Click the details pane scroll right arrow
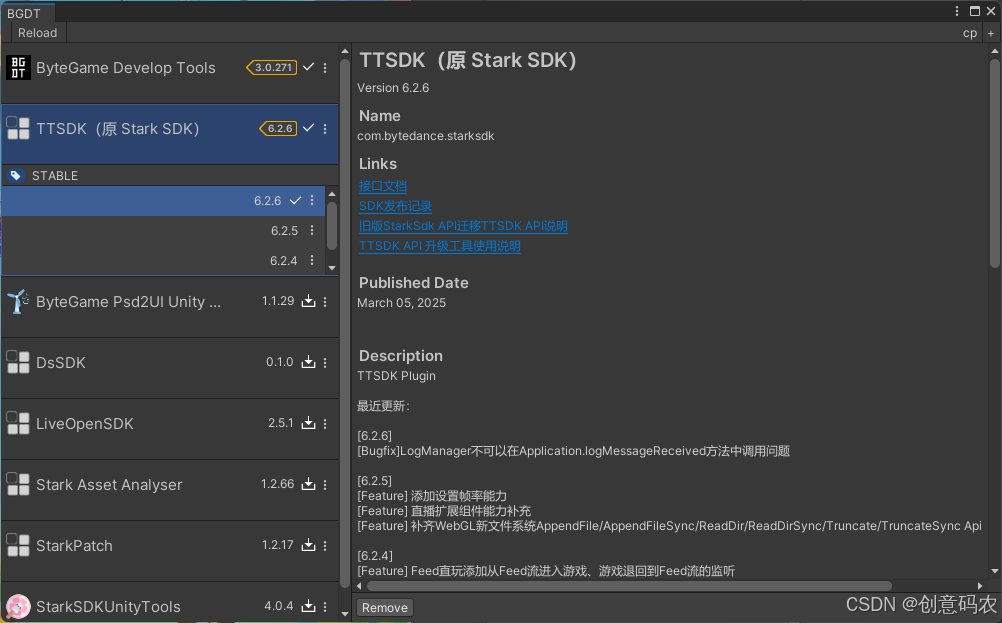Screen dimensions: 1002x623 coord(980,586)
